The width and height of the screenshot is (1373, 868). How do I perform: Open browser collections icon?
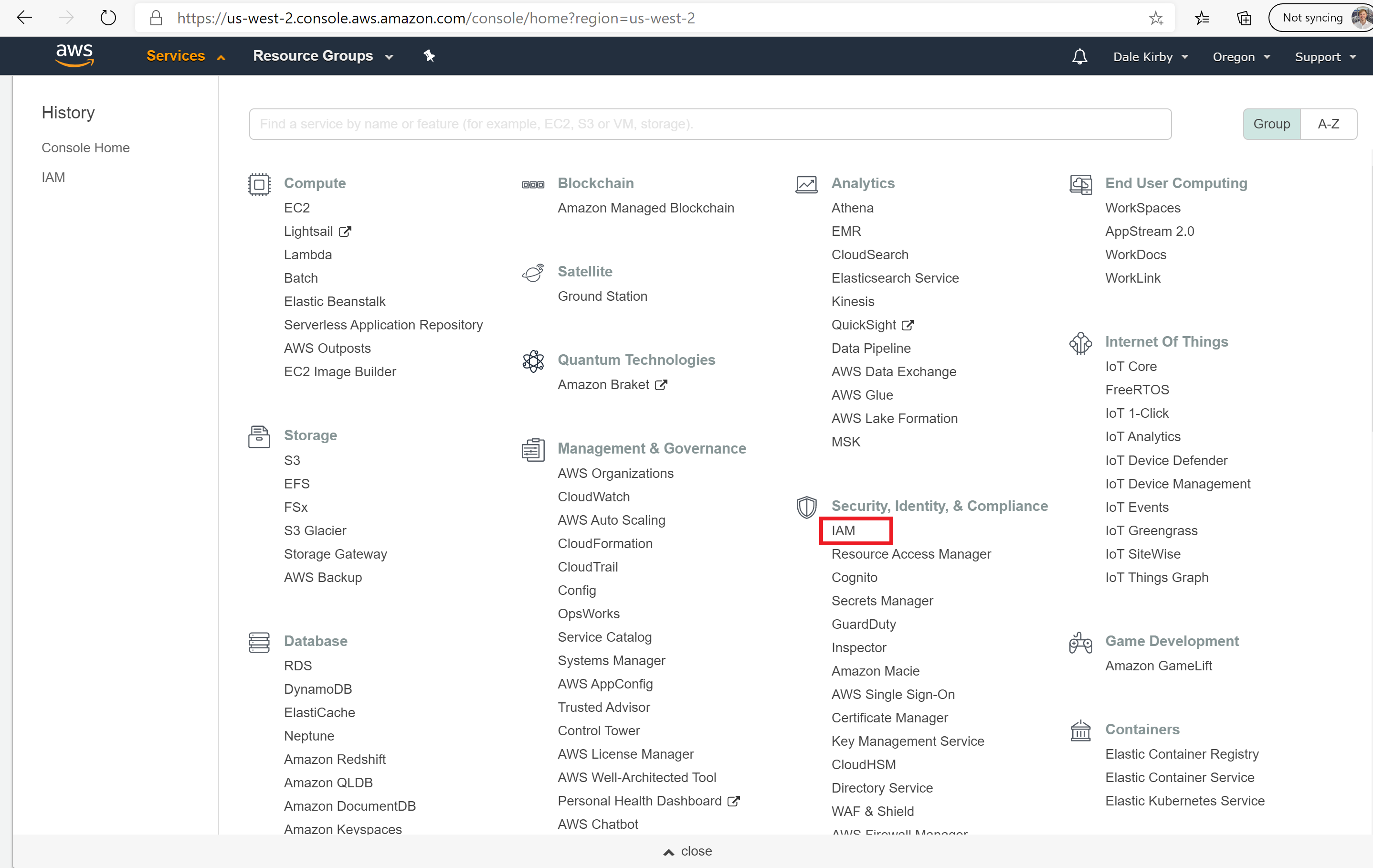click(1244, 18)
